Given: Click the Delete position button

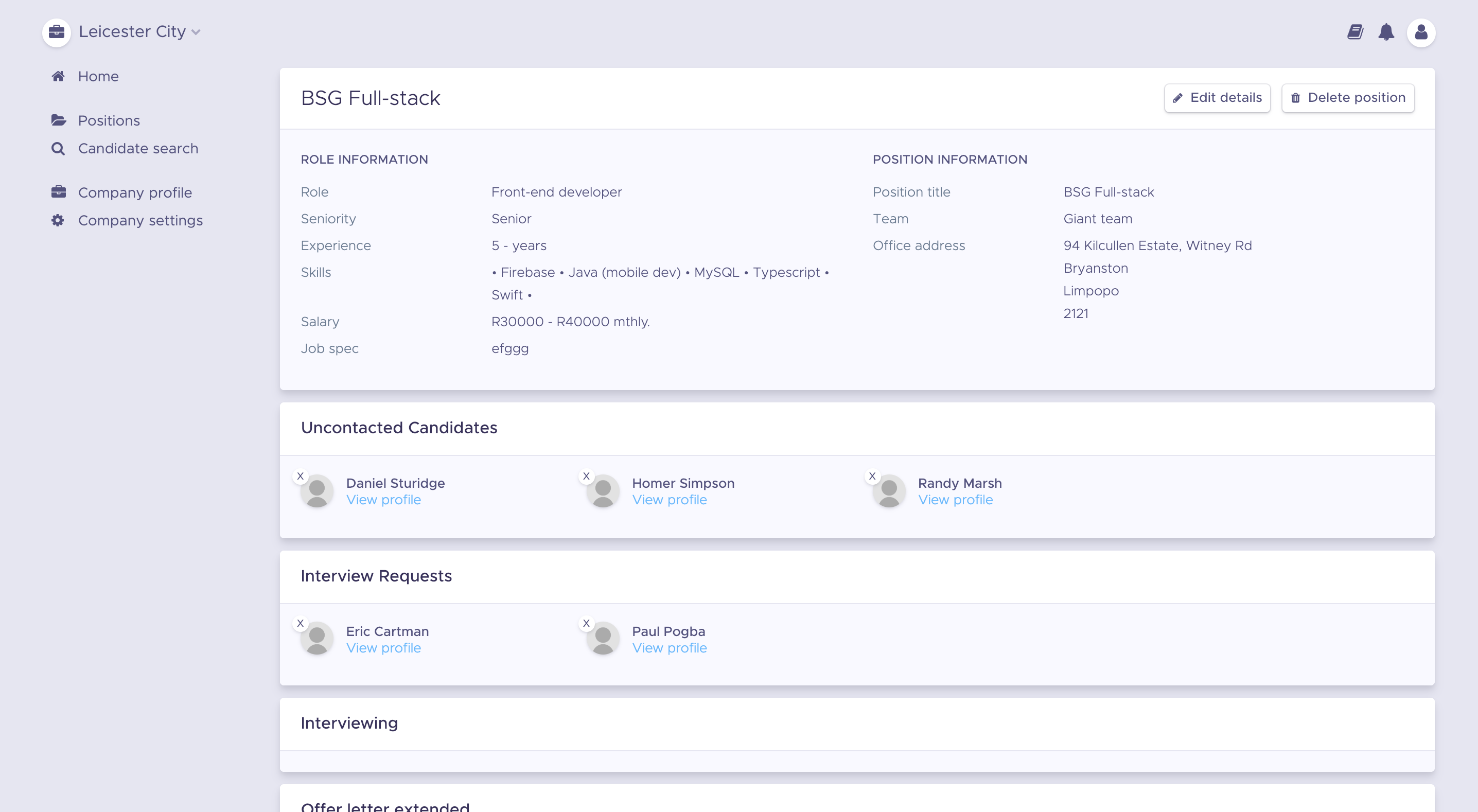Looking at the screenshot, I should pos(1348,98).
